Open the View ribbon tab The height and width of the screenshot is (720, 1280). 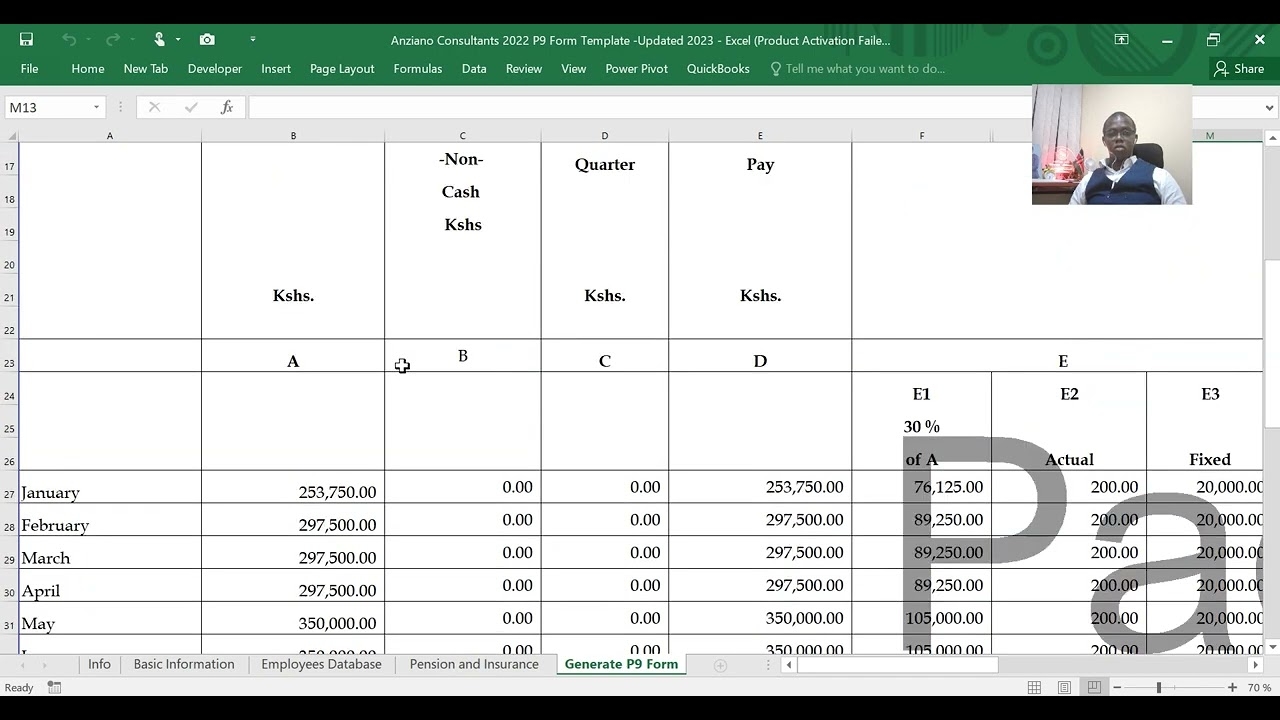coord(574,68)
